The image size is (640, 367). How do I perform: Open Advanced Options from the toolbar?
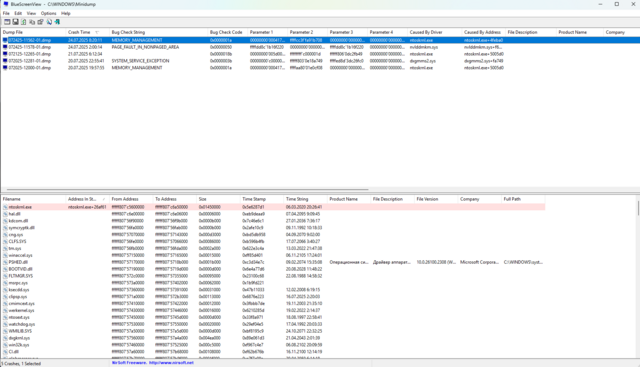[7, 22]
